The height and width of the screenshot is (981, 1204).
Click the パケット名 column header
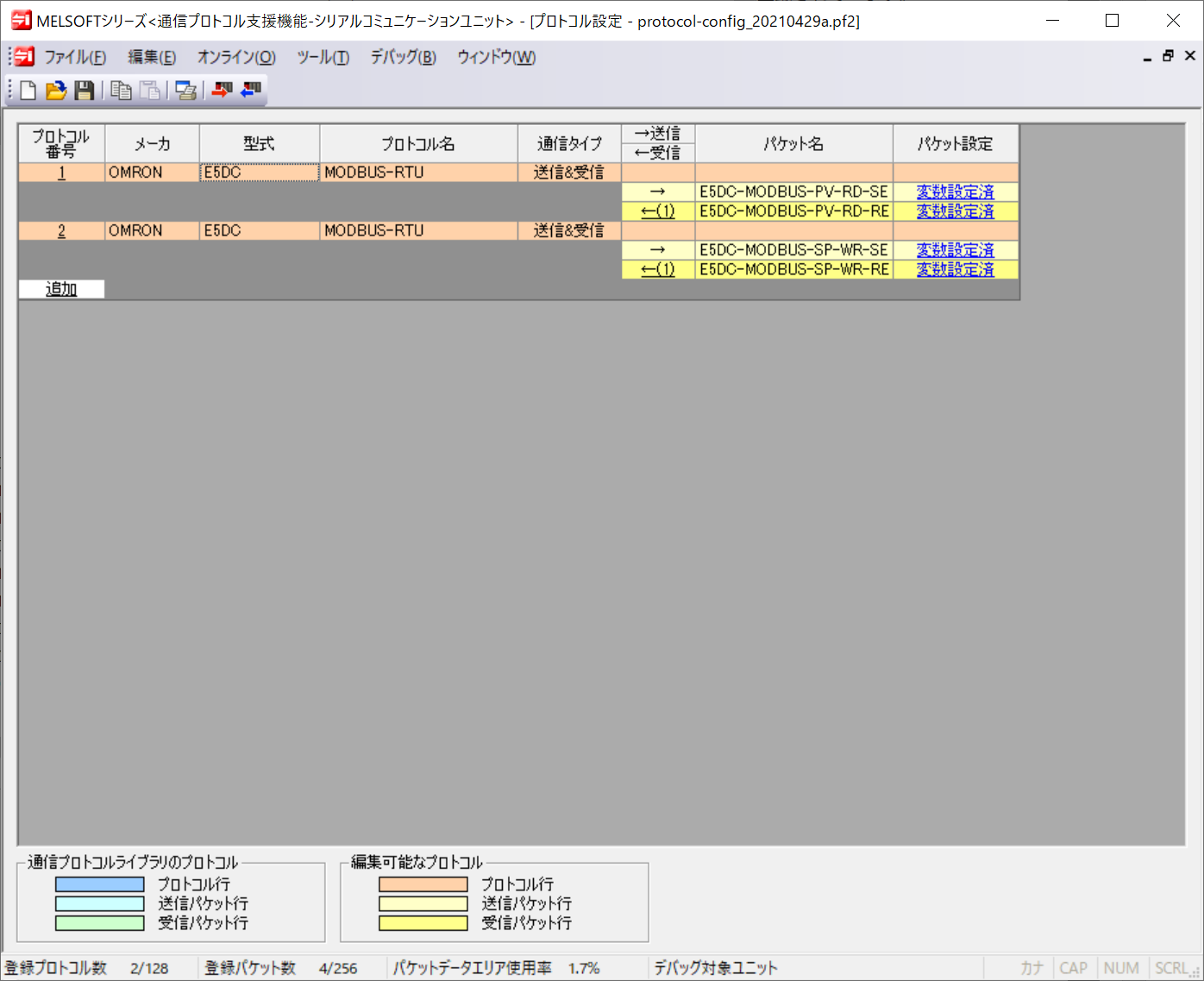click(x=793, y=143)
